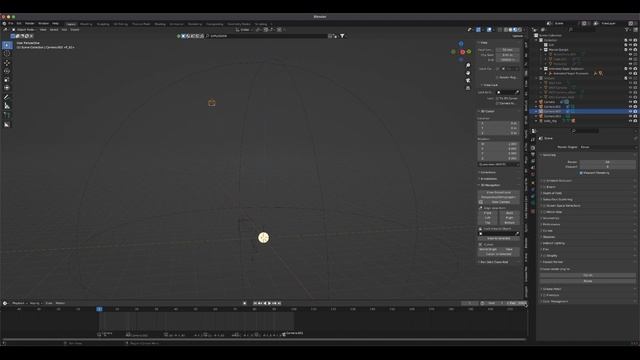Select the 3D Cursor tool

click(7, 53)
